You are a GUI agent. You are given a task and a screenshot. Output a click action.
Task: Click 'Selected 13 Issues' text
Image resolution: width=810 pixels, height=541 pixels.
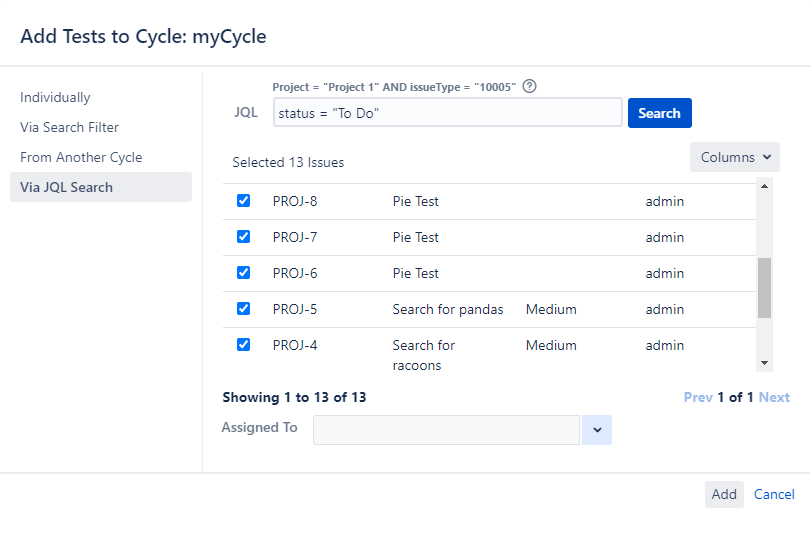[x=288, y=162]
